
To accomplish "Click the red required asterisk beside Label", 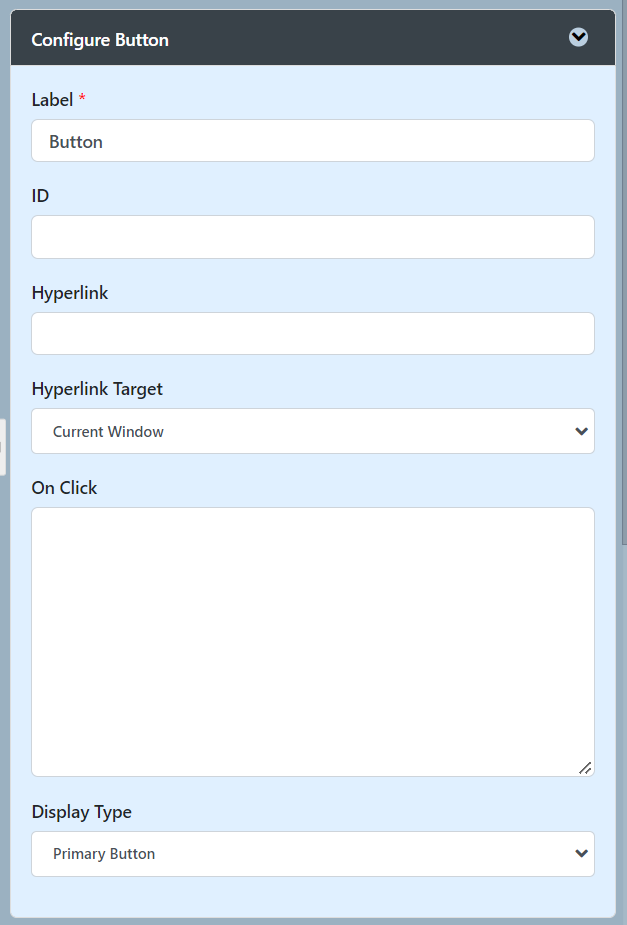I will (x=82, y=98).
